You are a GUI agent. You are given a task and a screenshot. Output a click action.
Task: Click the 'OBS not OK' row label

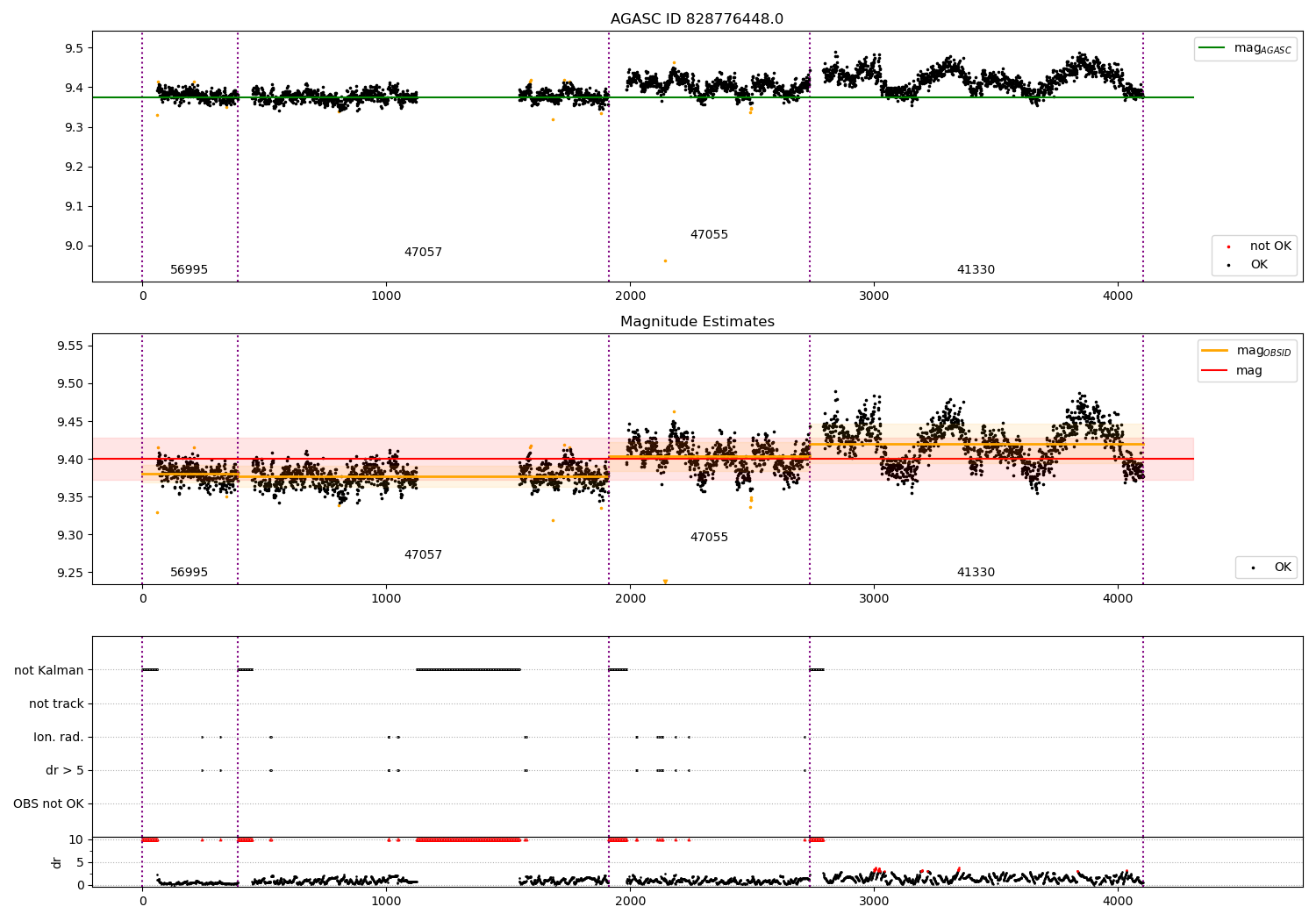click(x=48, y=803)
